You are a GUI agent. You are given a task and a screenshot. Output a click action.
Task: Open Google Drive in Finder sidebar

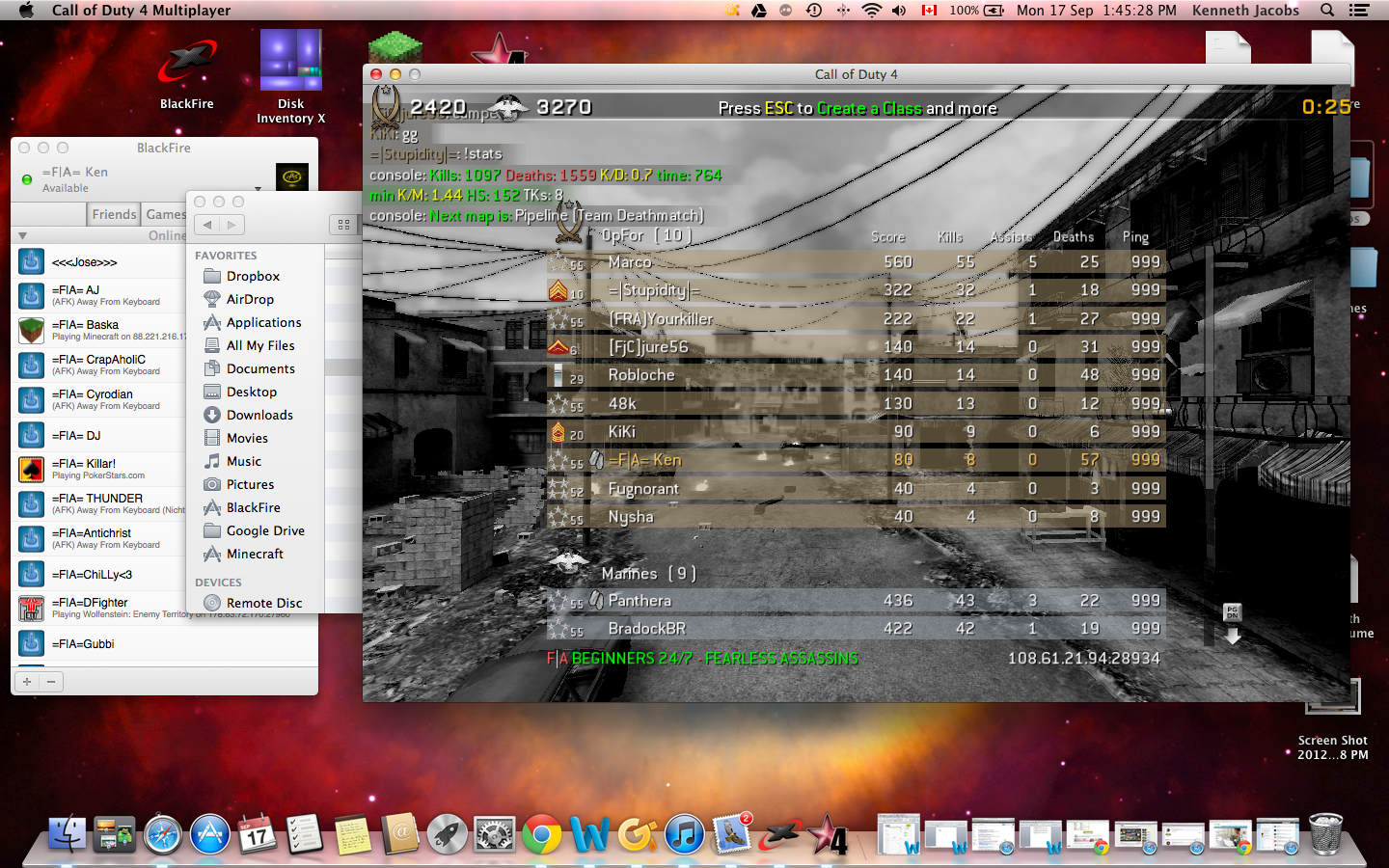[265, 530]
